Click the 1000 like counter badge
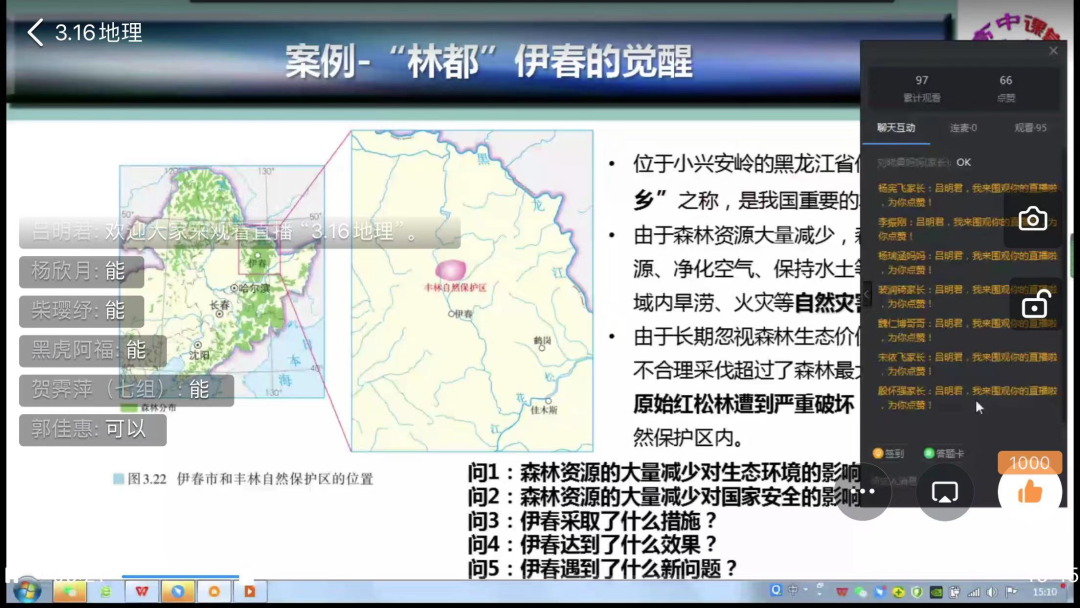Viewport: 1080px width, 608px height. (1029, 463)
